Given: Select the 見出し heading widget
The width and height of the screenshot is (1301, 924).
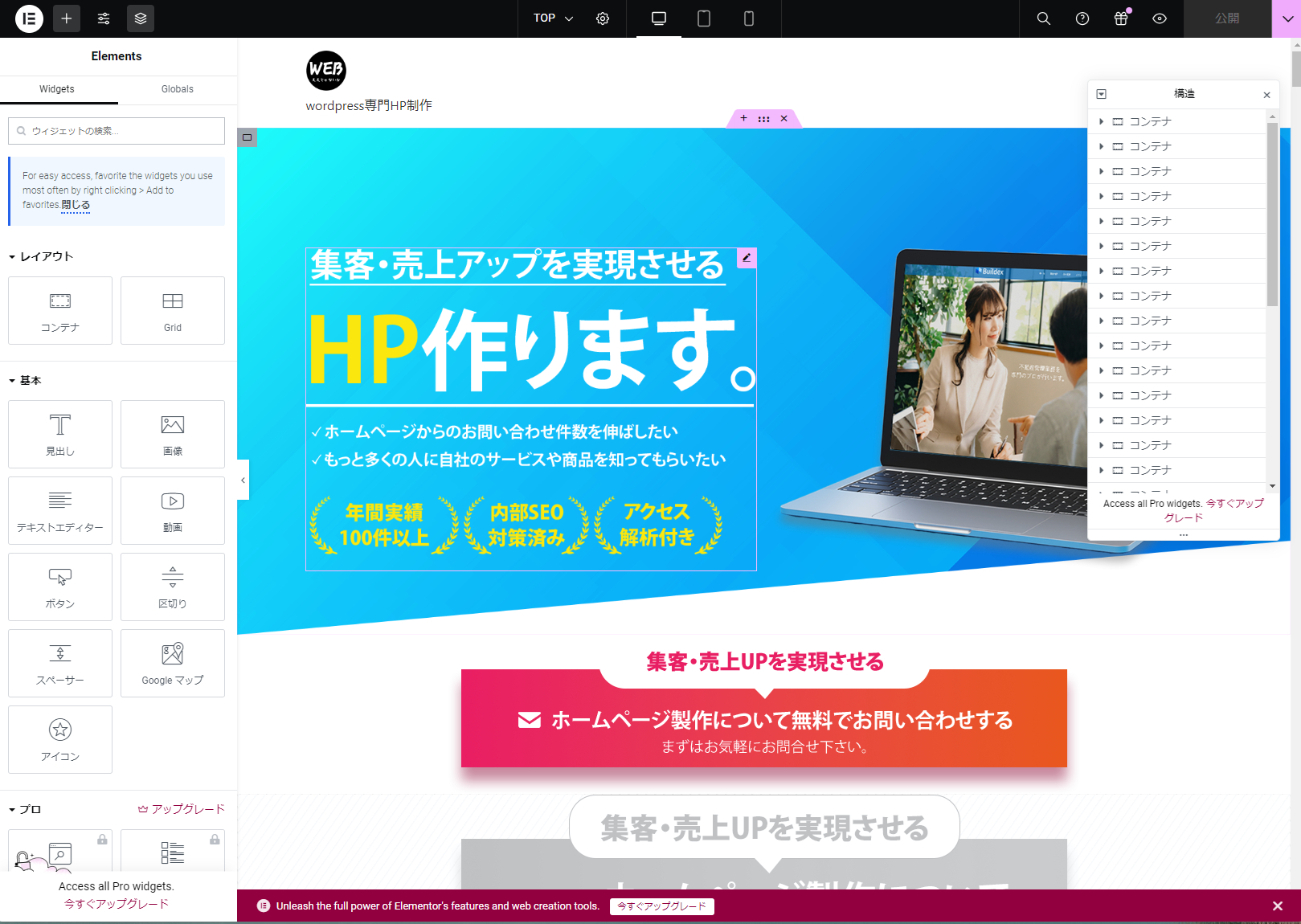Looking at the screenshot, I should pos(60,435).
